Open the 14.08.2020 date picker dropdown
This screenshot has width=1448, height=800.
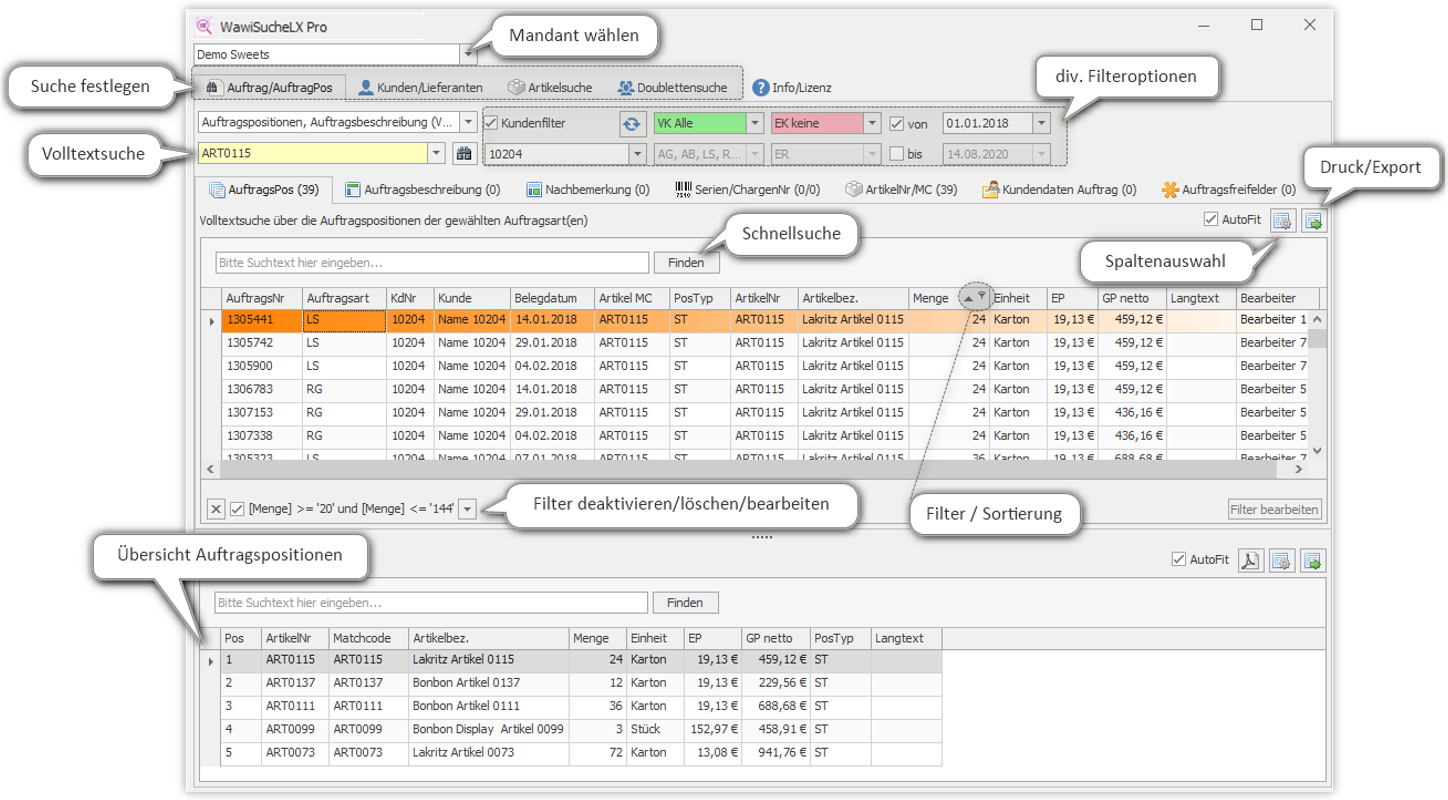tap(1041, 154)
